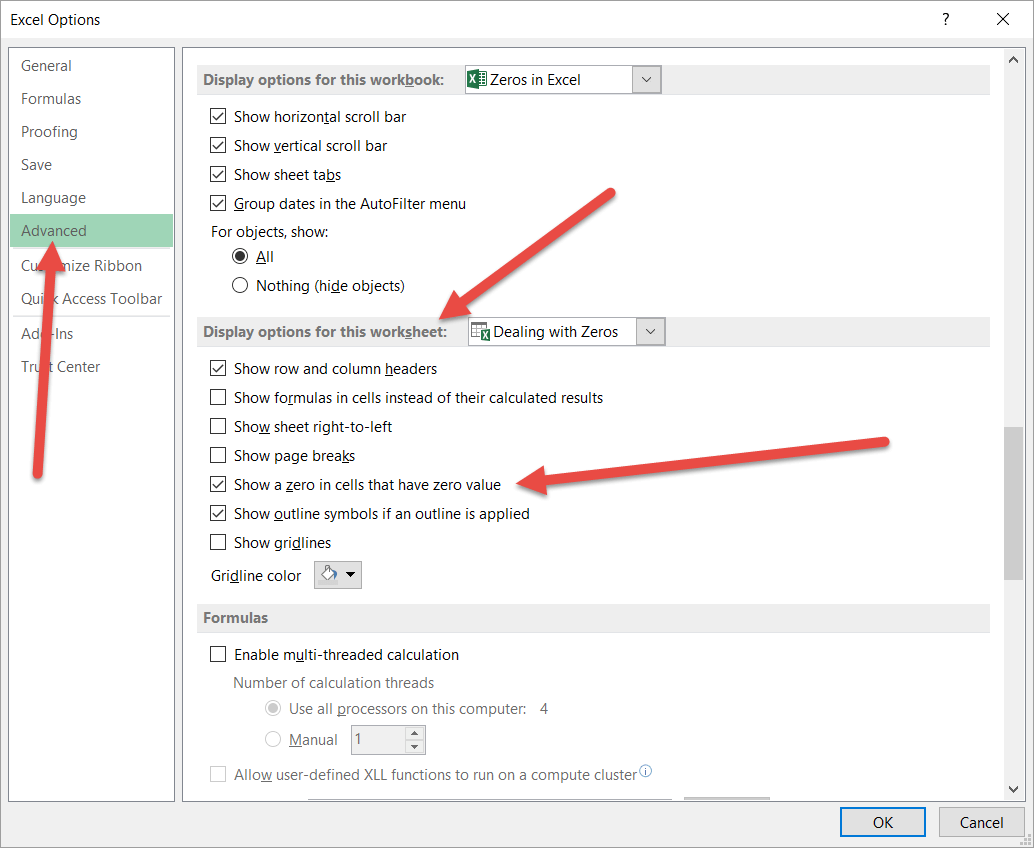
Task: Open the Trust Center settings category
Action: point(60,366)
